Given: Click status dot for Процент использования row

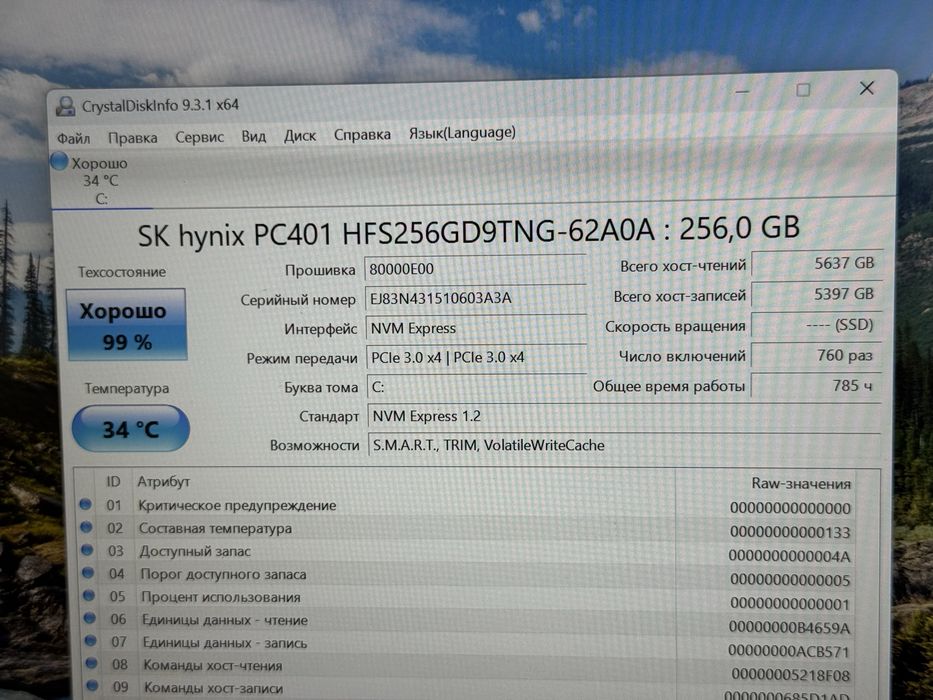Looking at the screenshot, I should point(89,595).
